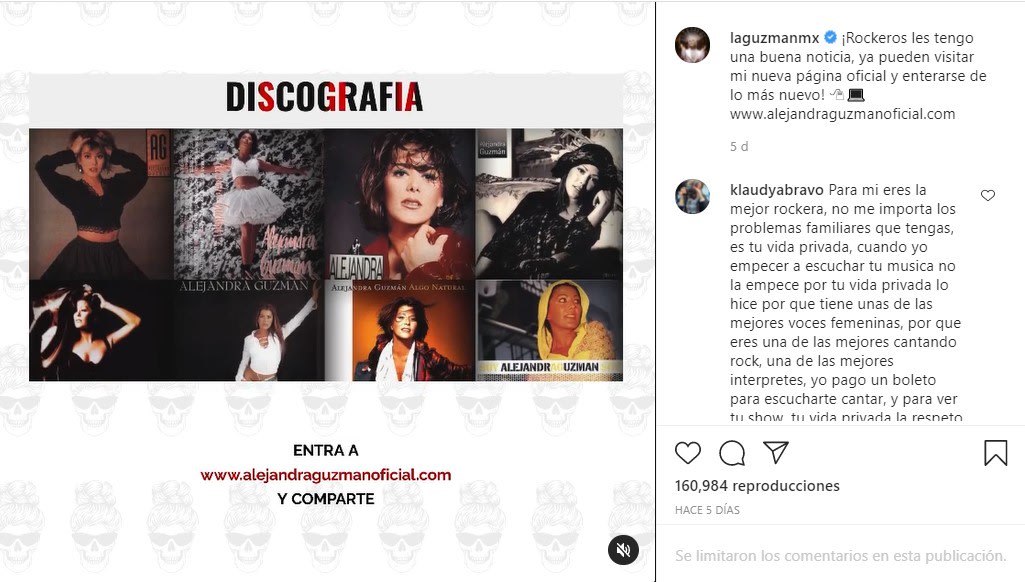Click the DISCOGRAFIA video heading
Screen dimensions: 1025x582
point(325,97)
